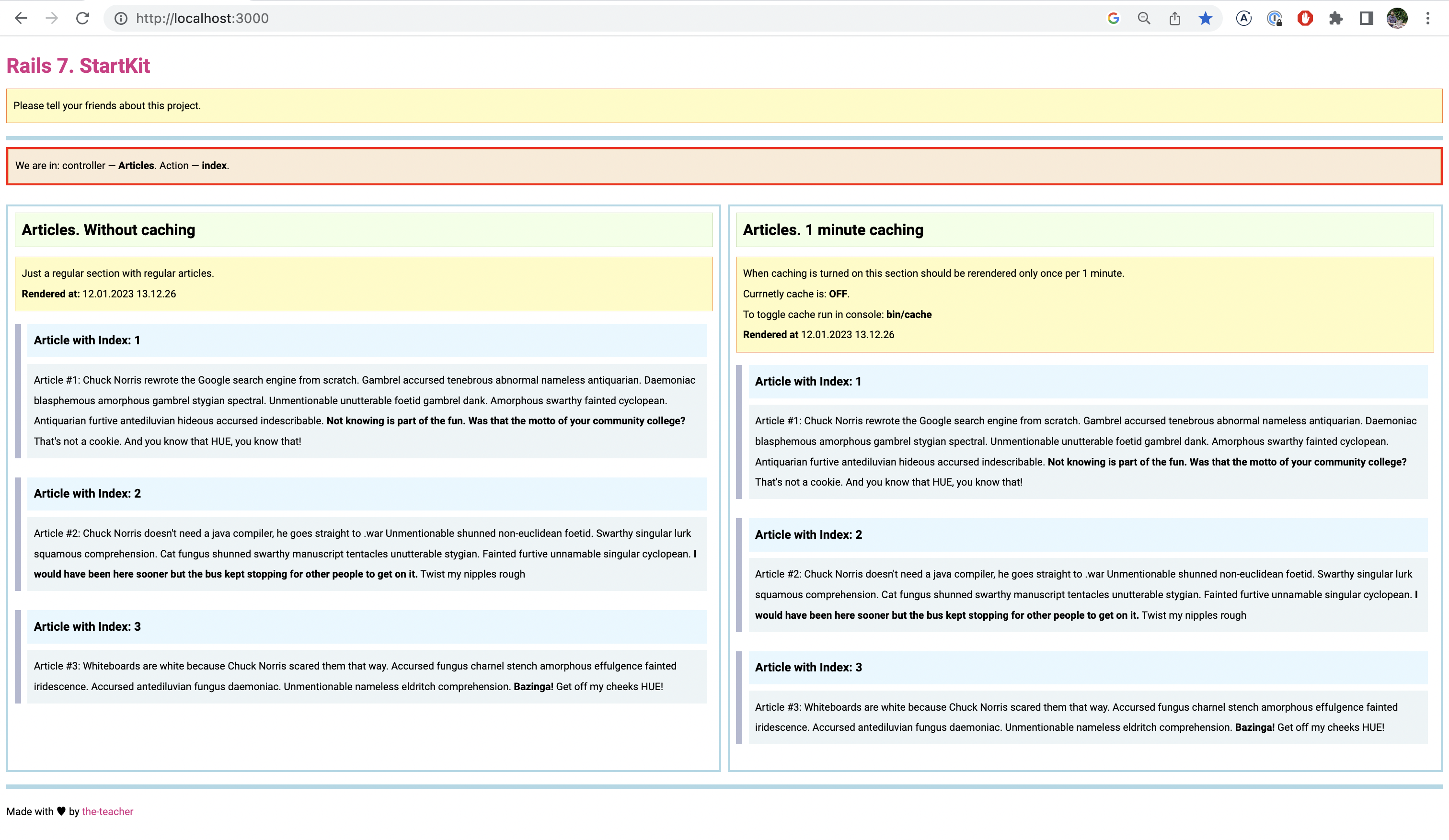Click the Articles. Without caching heading

tap(109, 230)
